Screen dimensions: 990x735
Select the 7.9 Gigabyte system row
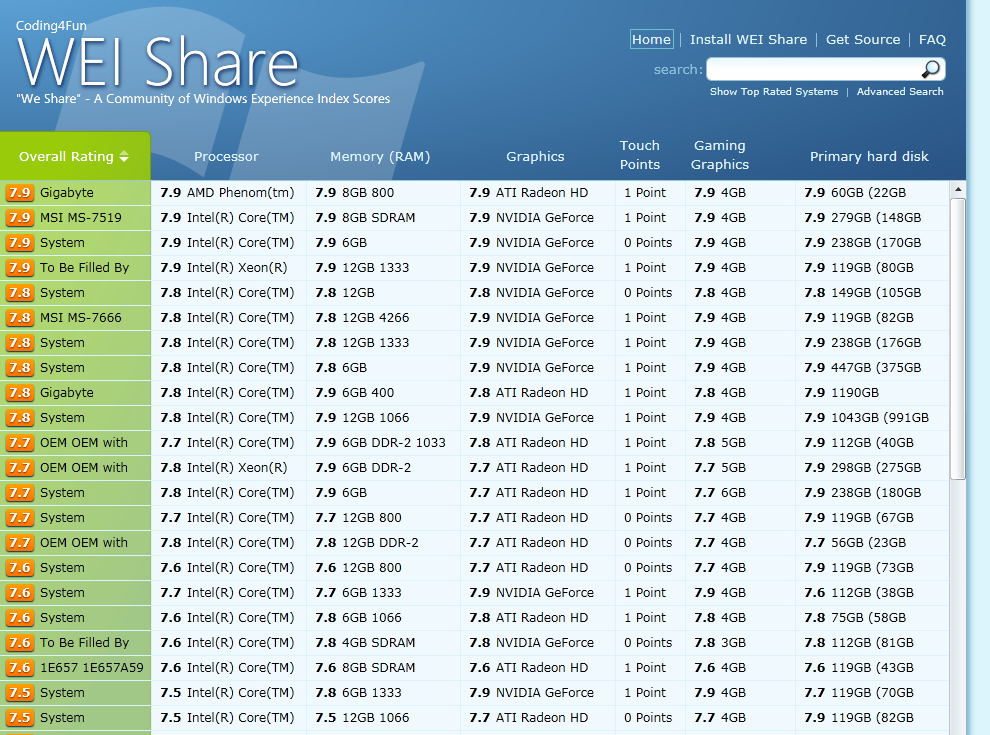[x=75, y=193]
